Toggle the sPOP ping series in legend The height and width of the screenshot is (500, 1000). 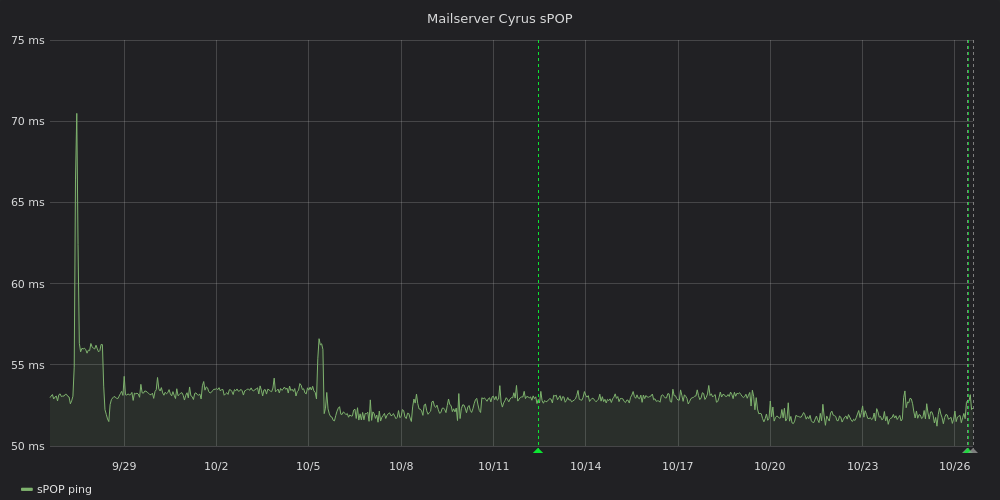point(64,489)
